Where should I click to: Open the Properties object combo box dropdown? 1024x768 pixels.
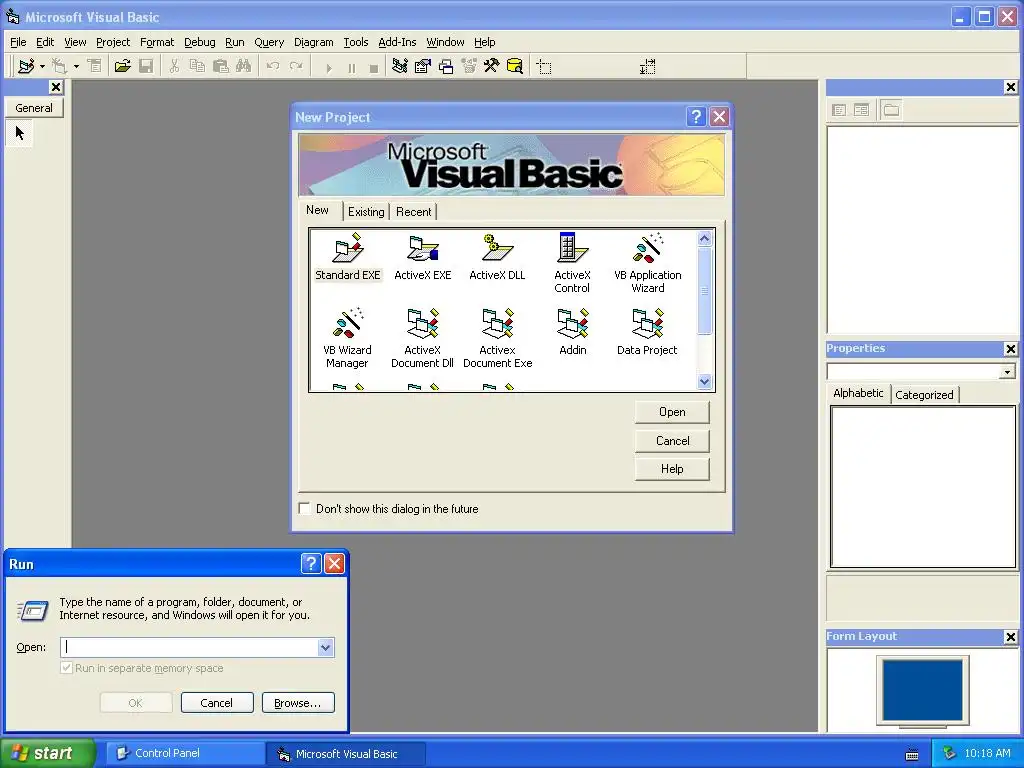(x=1007, y=372)
